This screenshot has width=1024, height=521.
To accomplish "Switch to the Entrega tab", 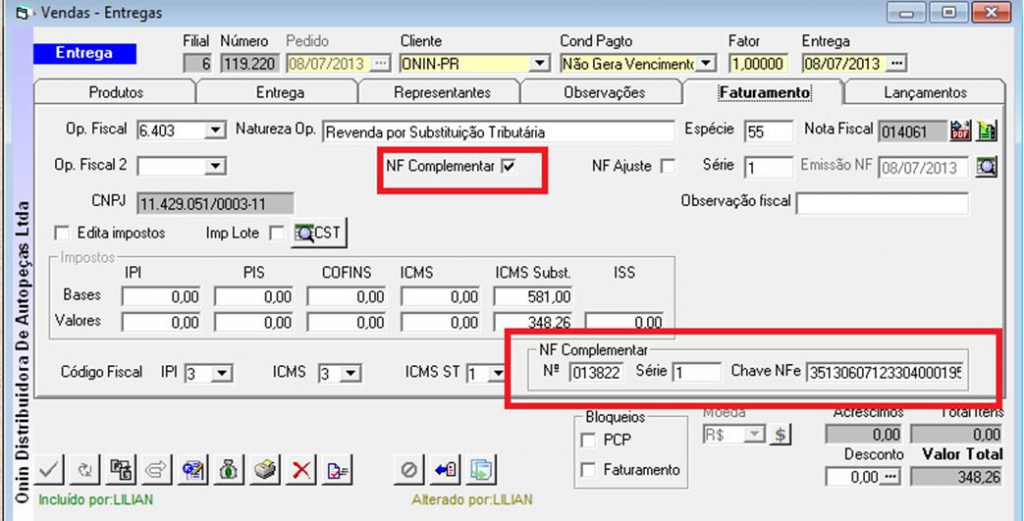I will click(280, 92).
